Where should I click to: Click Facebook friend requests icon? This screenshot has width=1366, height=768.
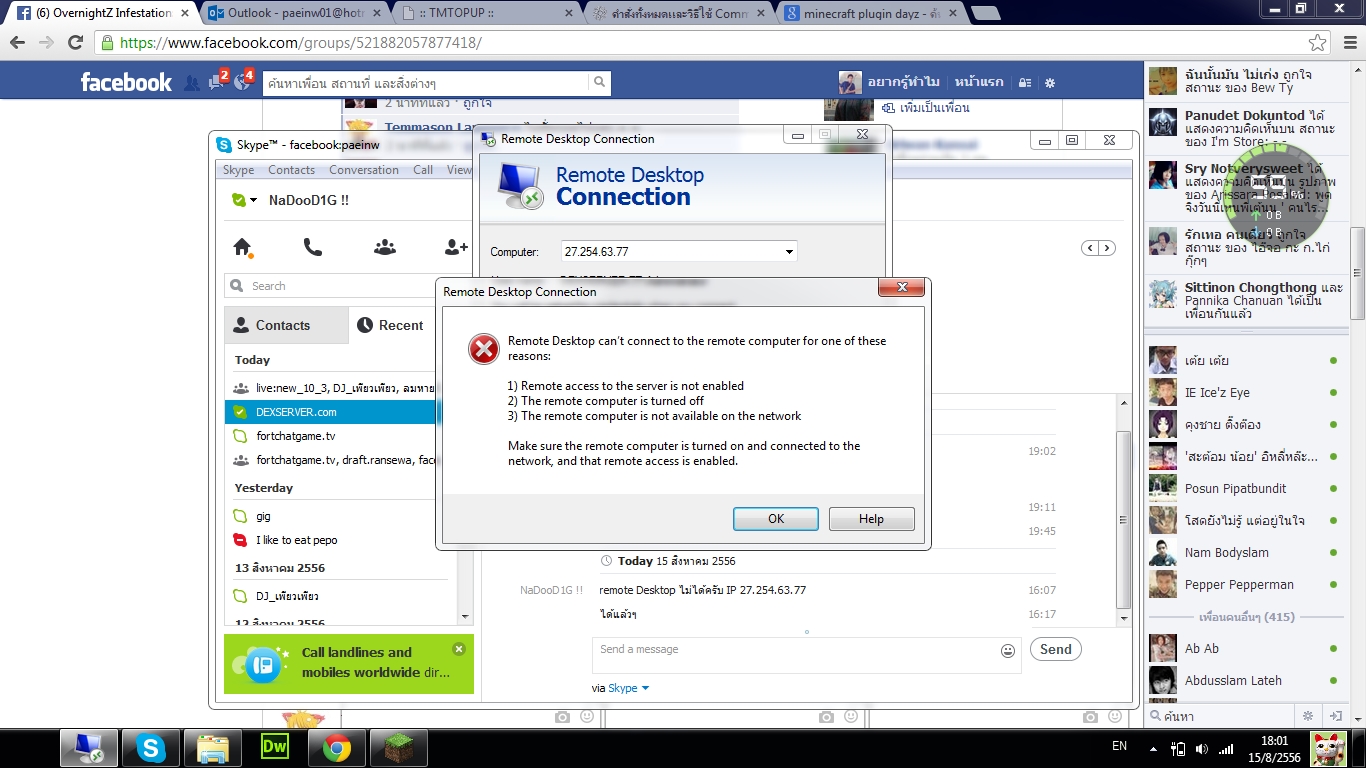click(192, 83)
